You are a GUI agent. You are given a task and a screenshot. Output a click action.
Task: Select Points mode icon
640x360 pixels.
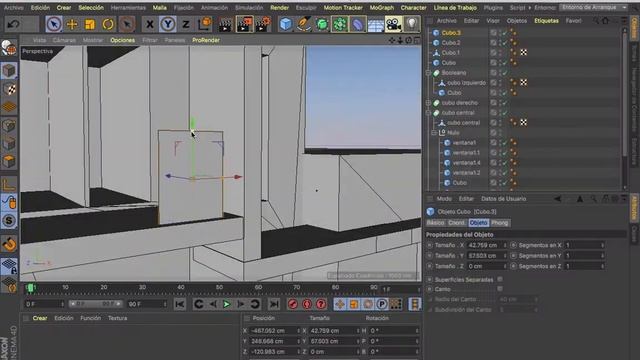point(9,126)
